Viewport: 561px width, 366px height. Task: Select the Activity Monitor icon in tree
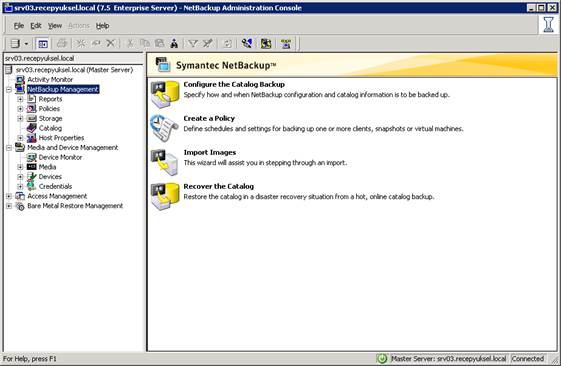(x=20, y=79)
